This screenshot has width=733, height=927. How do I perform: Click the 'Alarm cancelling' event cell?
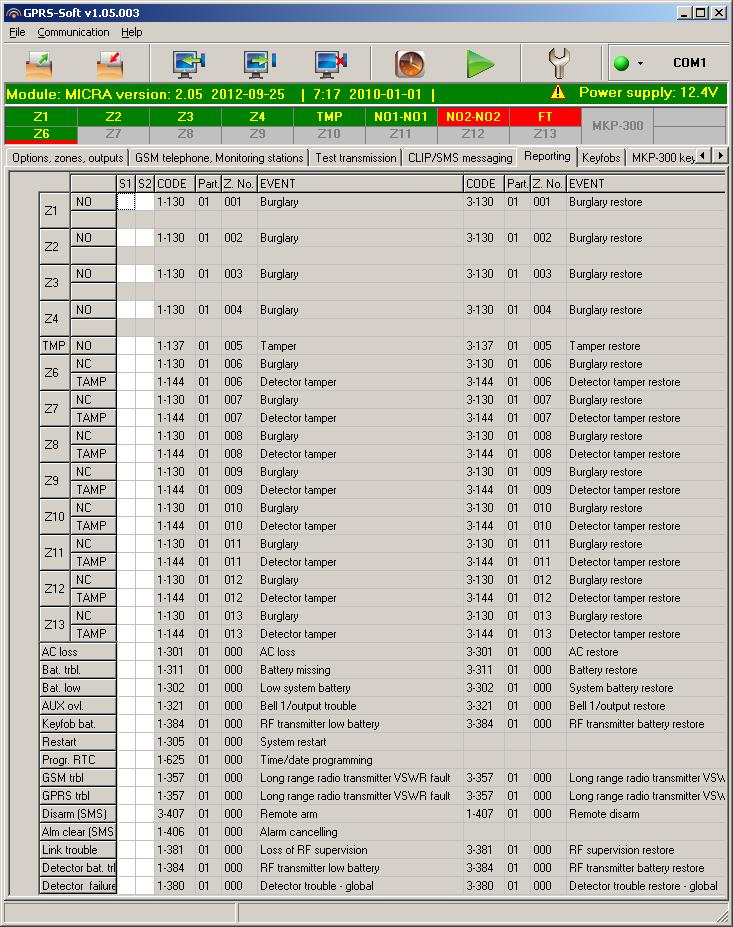(359, 832)
